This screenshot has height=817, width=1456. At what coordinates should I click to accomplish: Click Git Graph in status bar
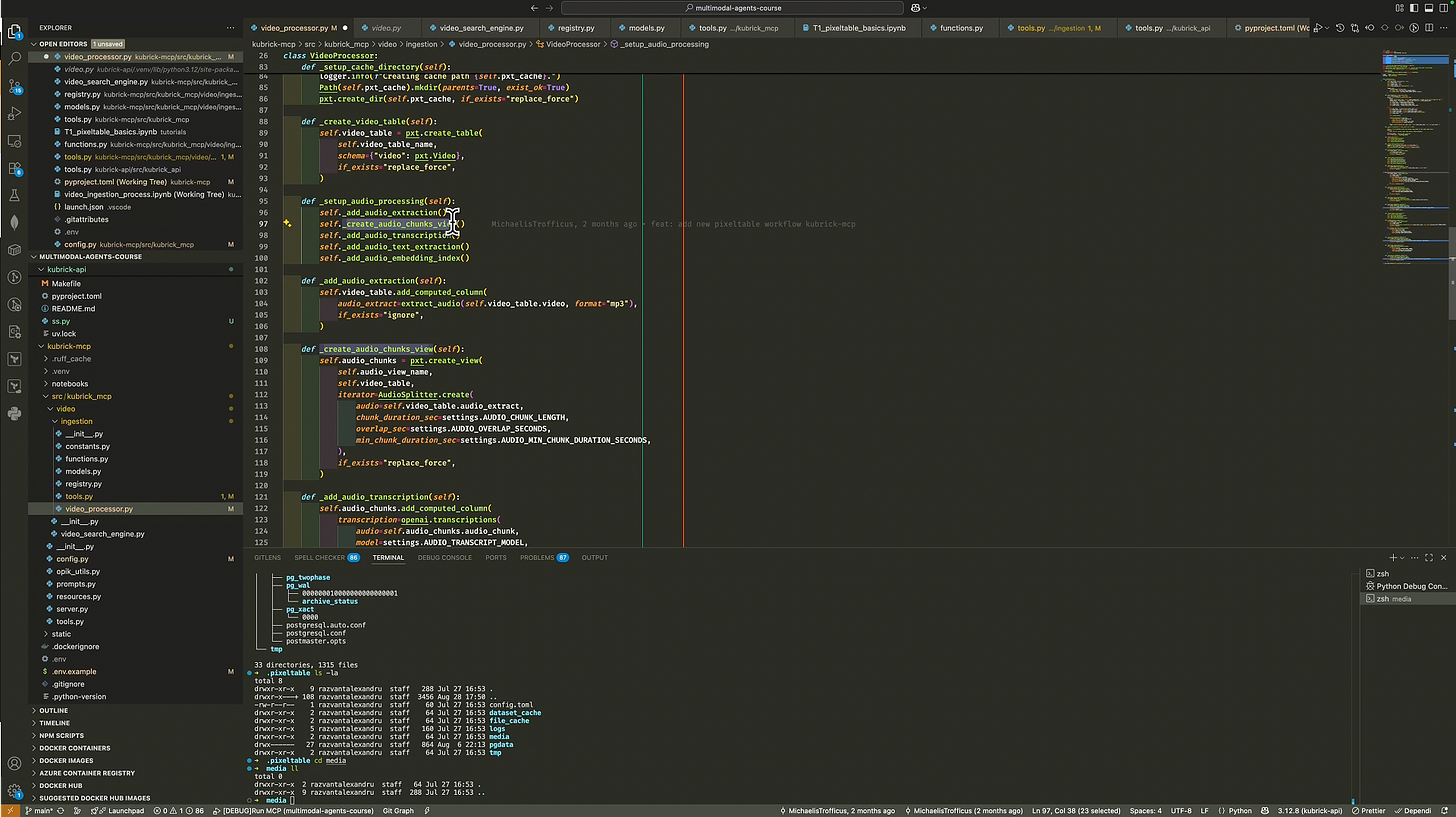(398, 811)
